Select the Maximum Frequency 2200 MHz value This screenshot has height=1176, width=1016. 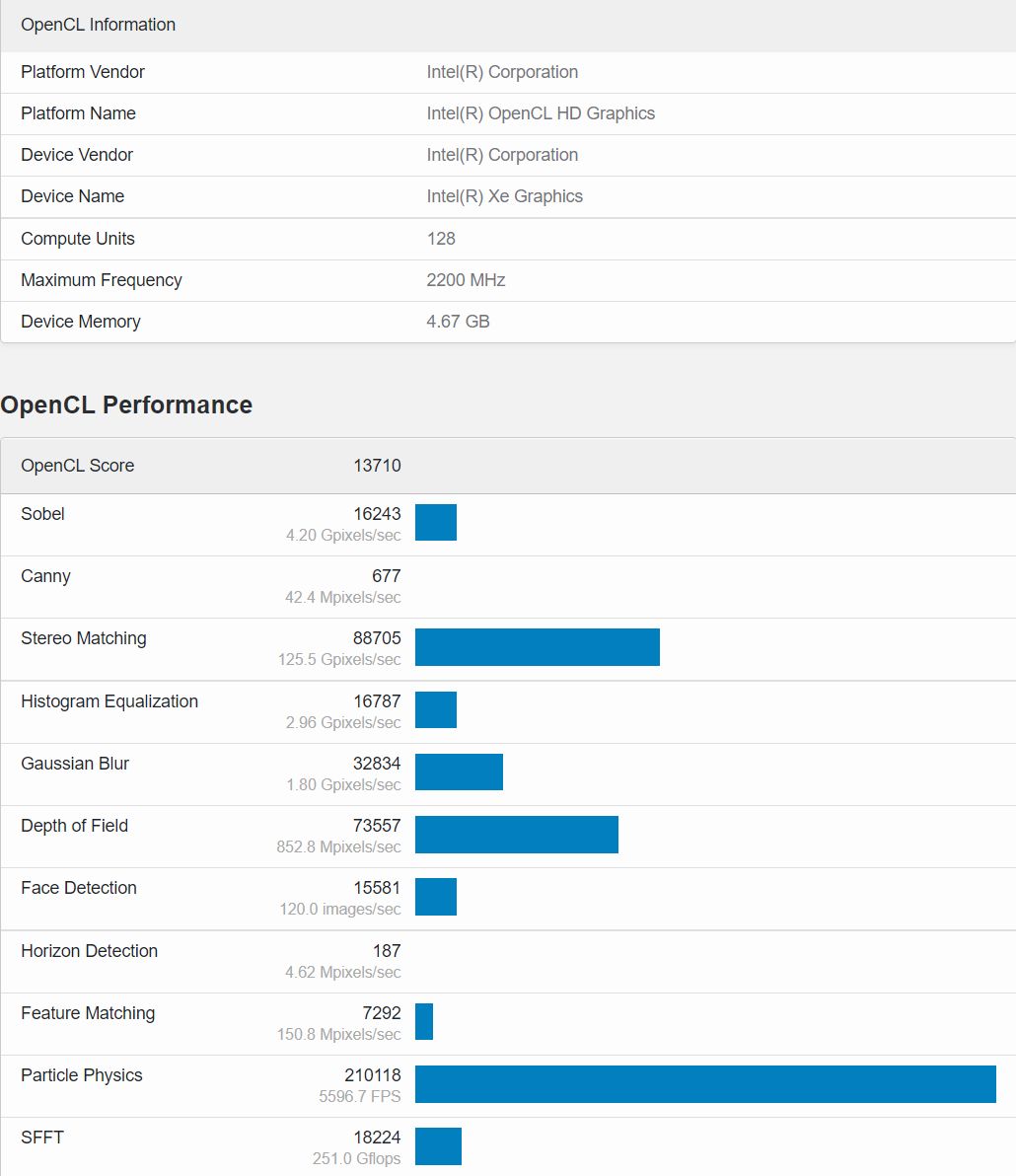click(x=466, y=280)
